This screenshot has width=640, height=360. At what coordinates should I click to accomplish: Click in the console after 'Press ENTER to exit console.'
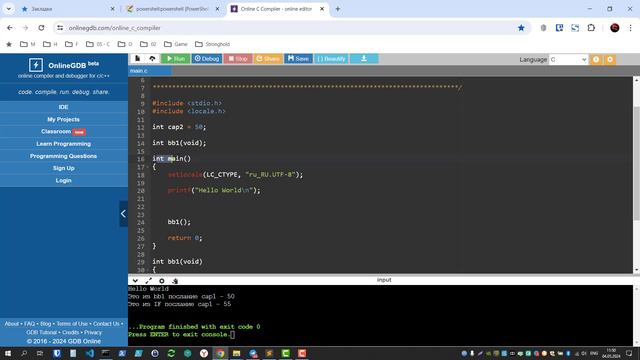point(233,335)
